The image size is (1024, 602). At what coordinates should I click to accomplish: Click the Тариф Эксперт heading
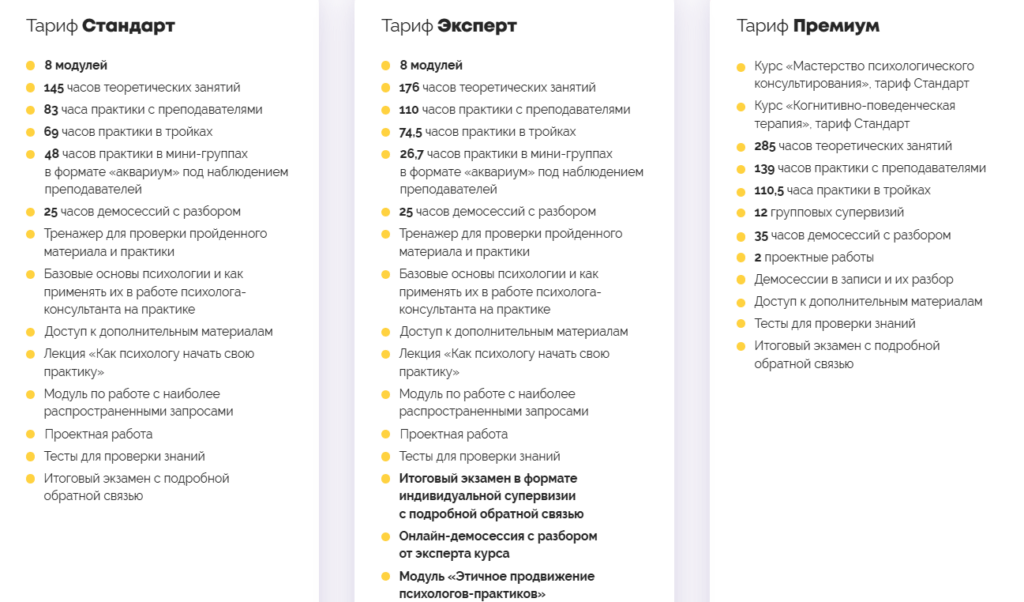coord(449,26)
